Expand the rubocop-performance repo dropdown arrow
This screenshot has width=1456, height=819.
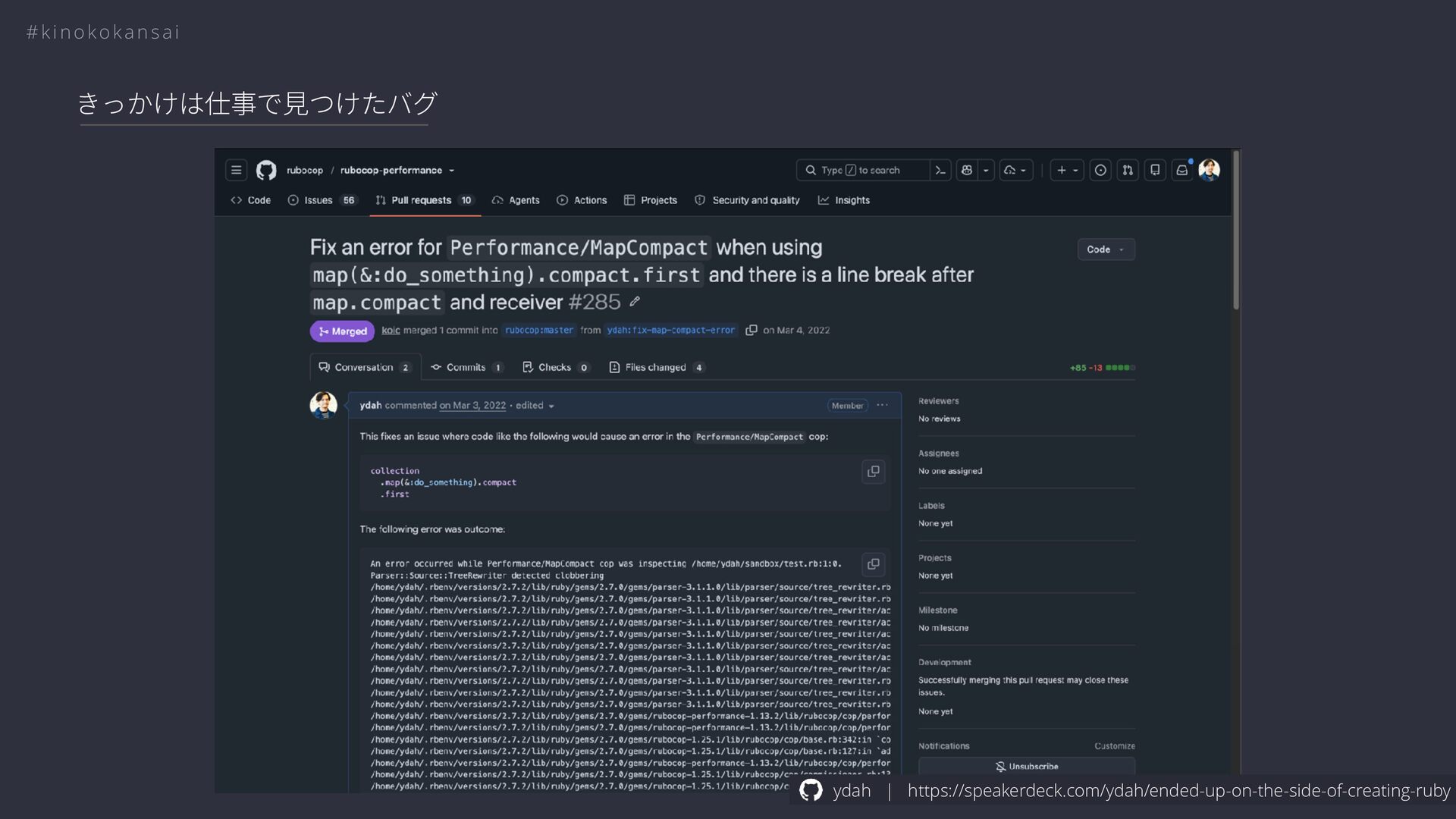coord(452,171)
